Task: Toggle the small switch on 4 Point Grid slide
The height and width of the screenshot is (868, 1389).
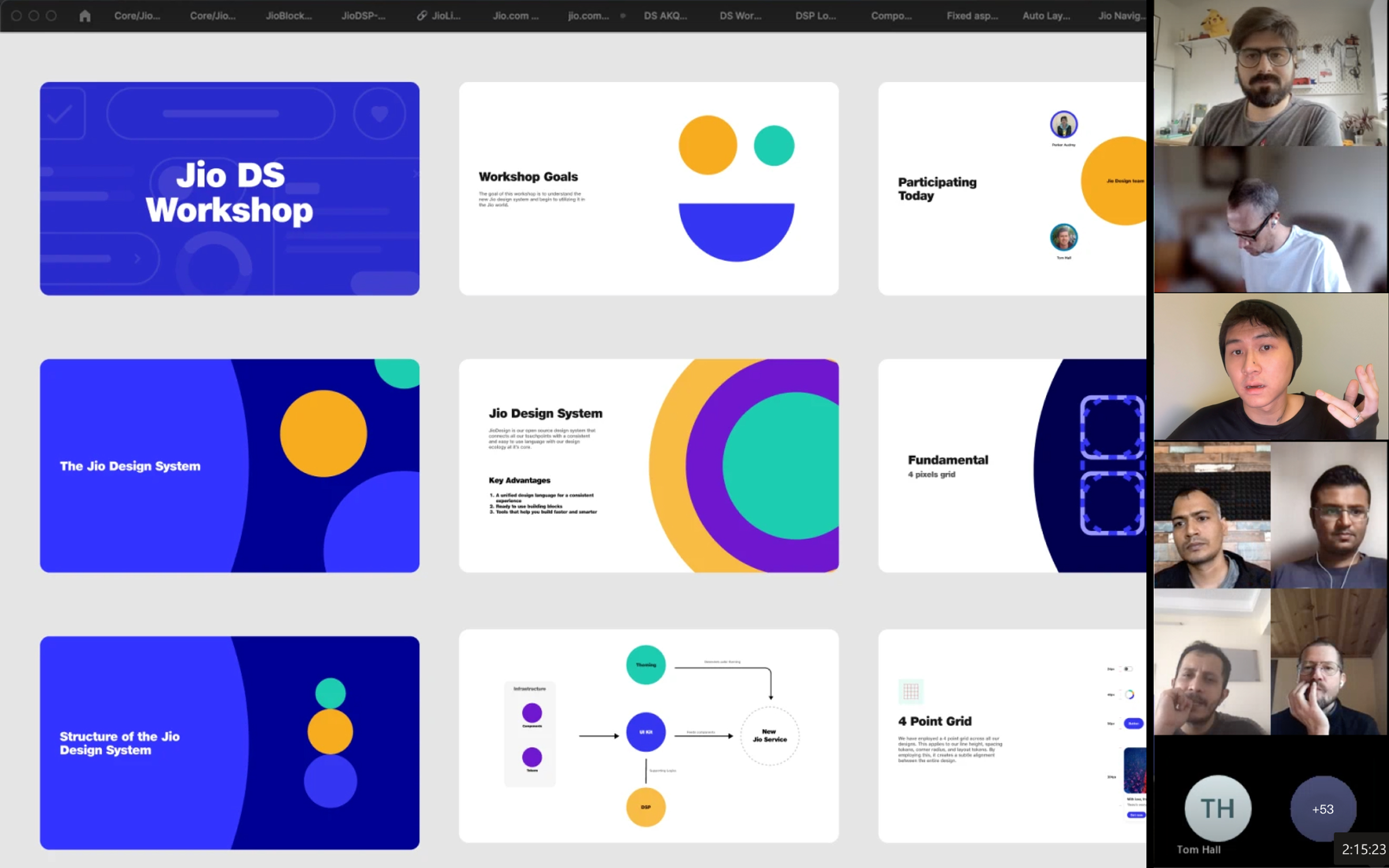Action: [x=1128, y=669]
